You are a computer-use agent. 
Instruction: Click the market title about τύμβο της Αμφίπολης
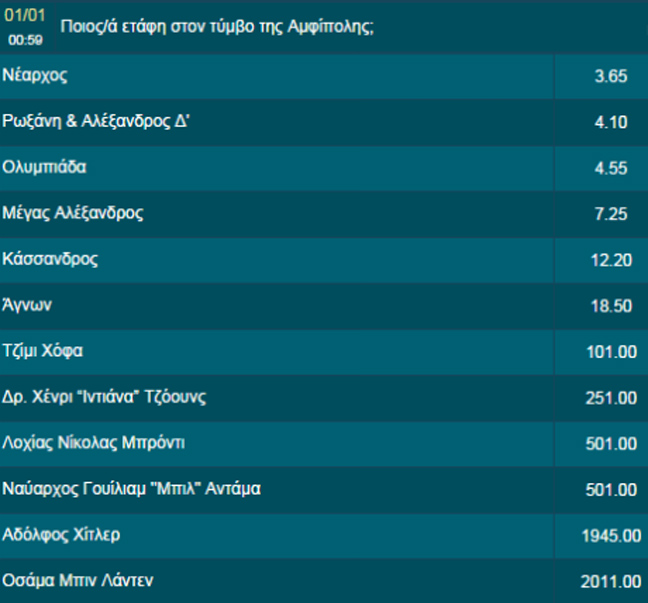[x=217, y=27]
